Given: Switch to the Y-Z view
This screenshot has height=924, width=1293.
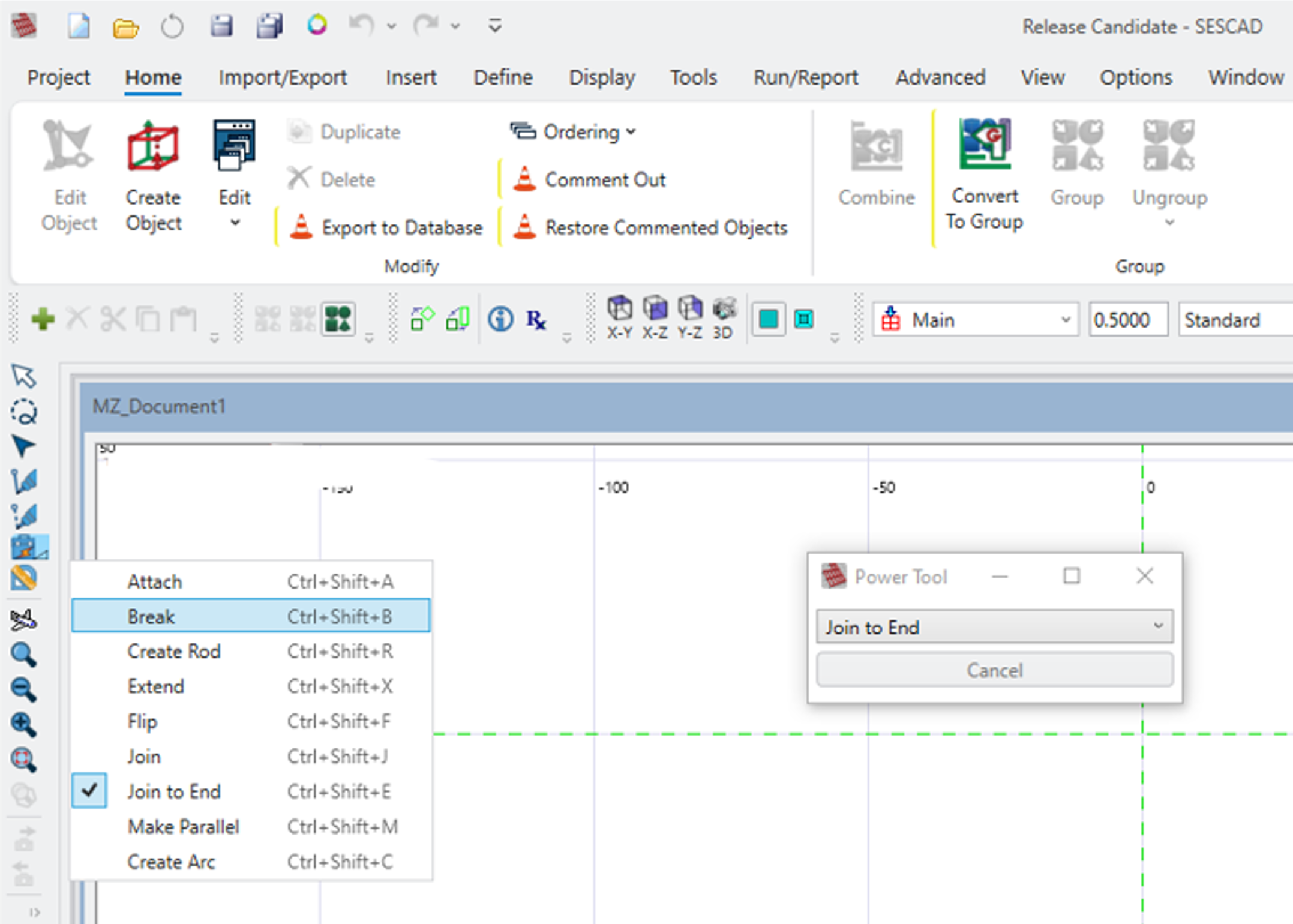Looking at the screenshot, I should click(x=690, y=317).
